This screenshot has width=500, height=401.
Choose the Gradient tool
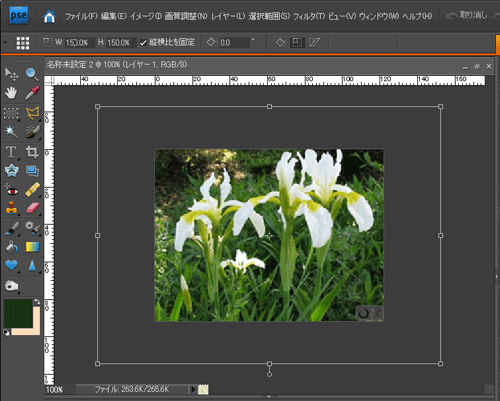pyautogui.click(x=32, y=247)
